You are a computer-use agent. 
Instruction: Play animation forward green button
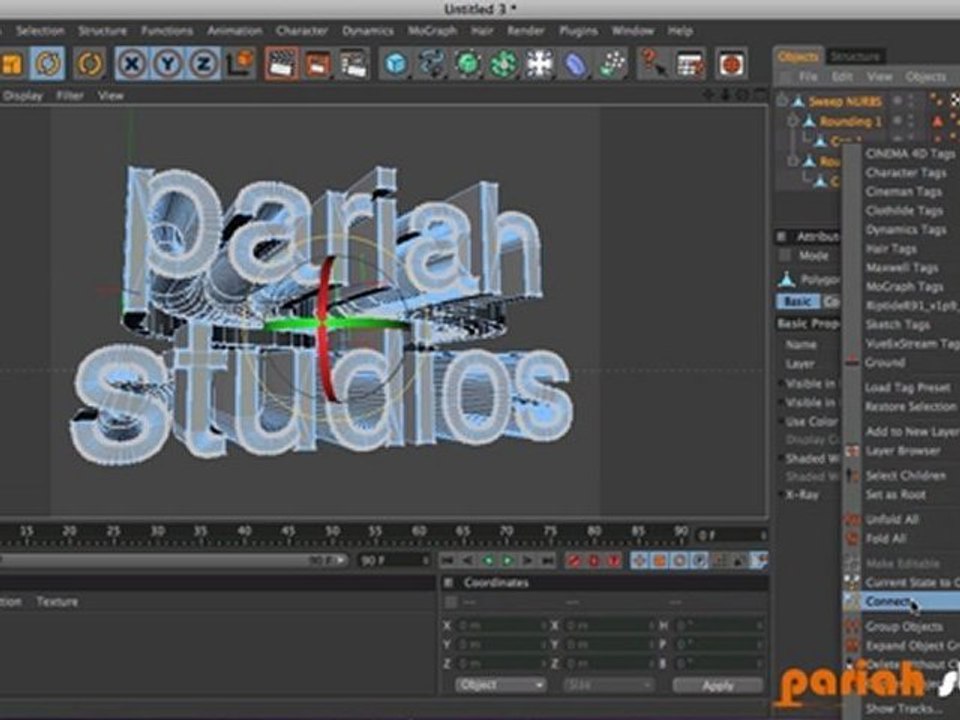tap(508, 560)
